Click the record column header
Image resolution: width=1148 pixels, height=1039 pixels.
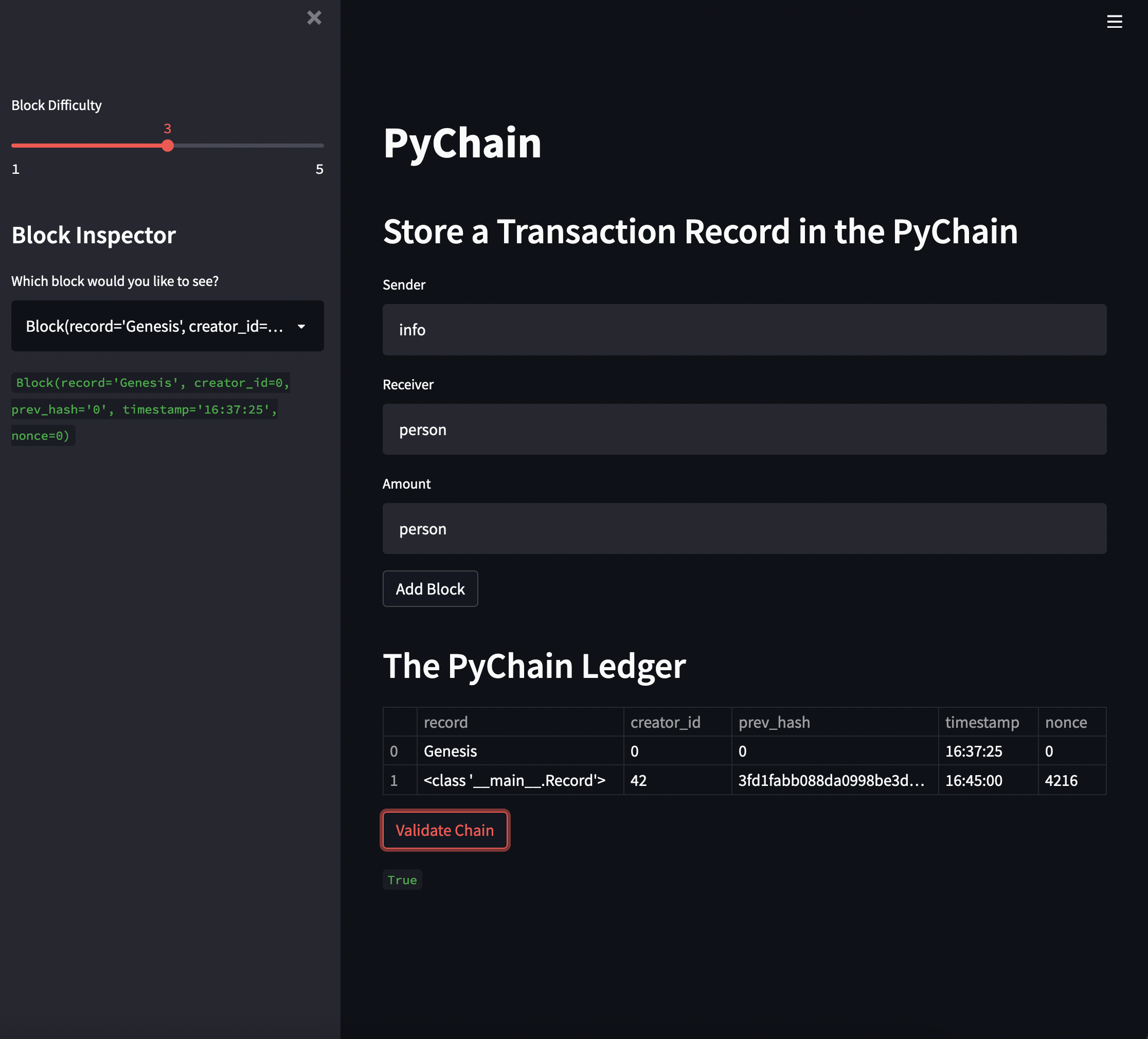tap(520, 722)
